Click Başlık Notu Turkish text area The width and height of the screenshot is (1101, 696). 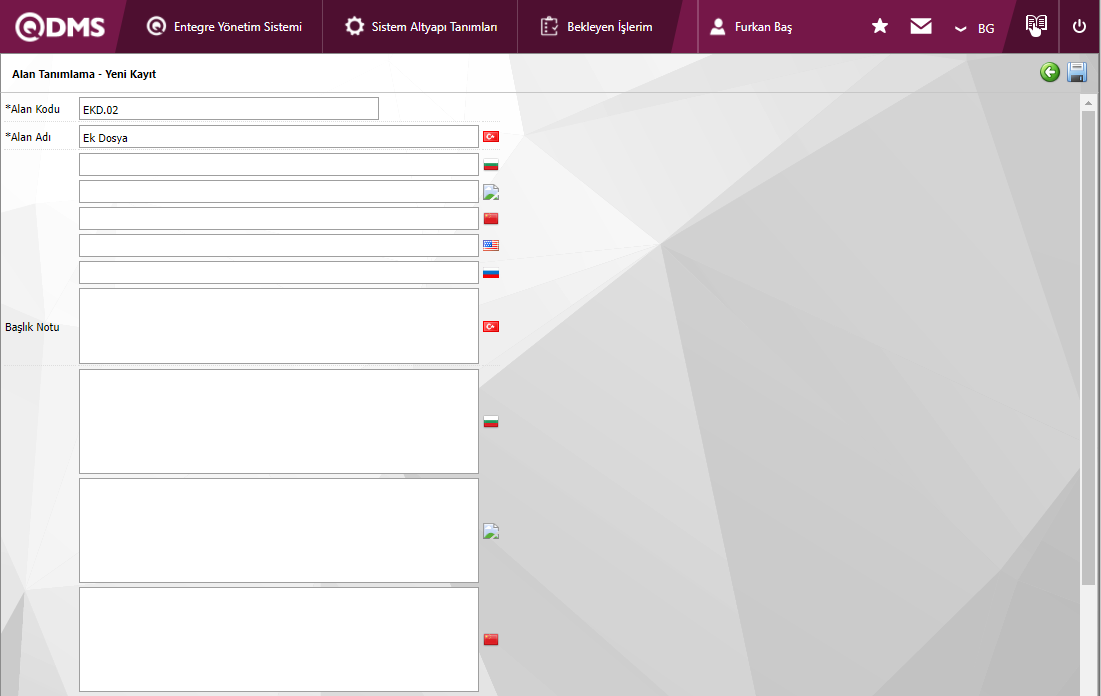tap(279, 326)
